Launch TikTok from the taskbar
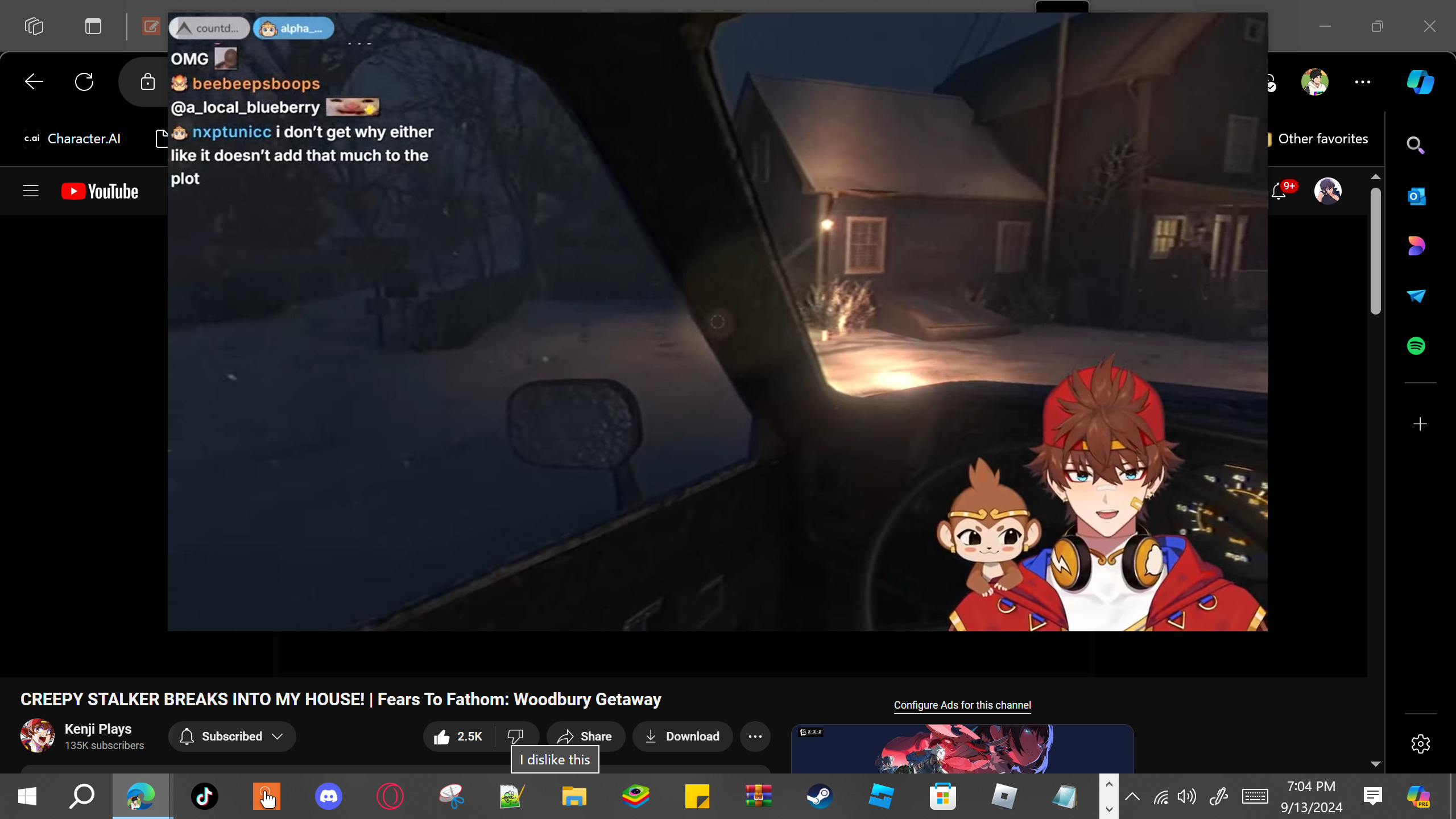The height and width of the screenshot is (819, 1456). pos(205,796)
